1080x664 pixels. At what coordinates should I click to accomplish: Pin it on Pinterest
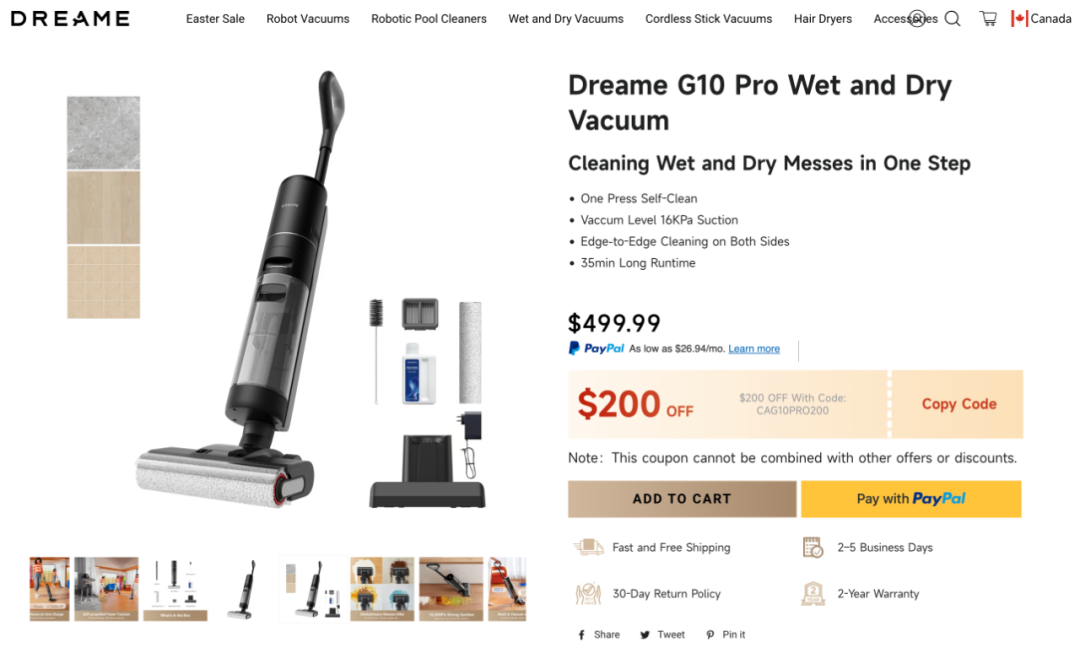(725, 634)
